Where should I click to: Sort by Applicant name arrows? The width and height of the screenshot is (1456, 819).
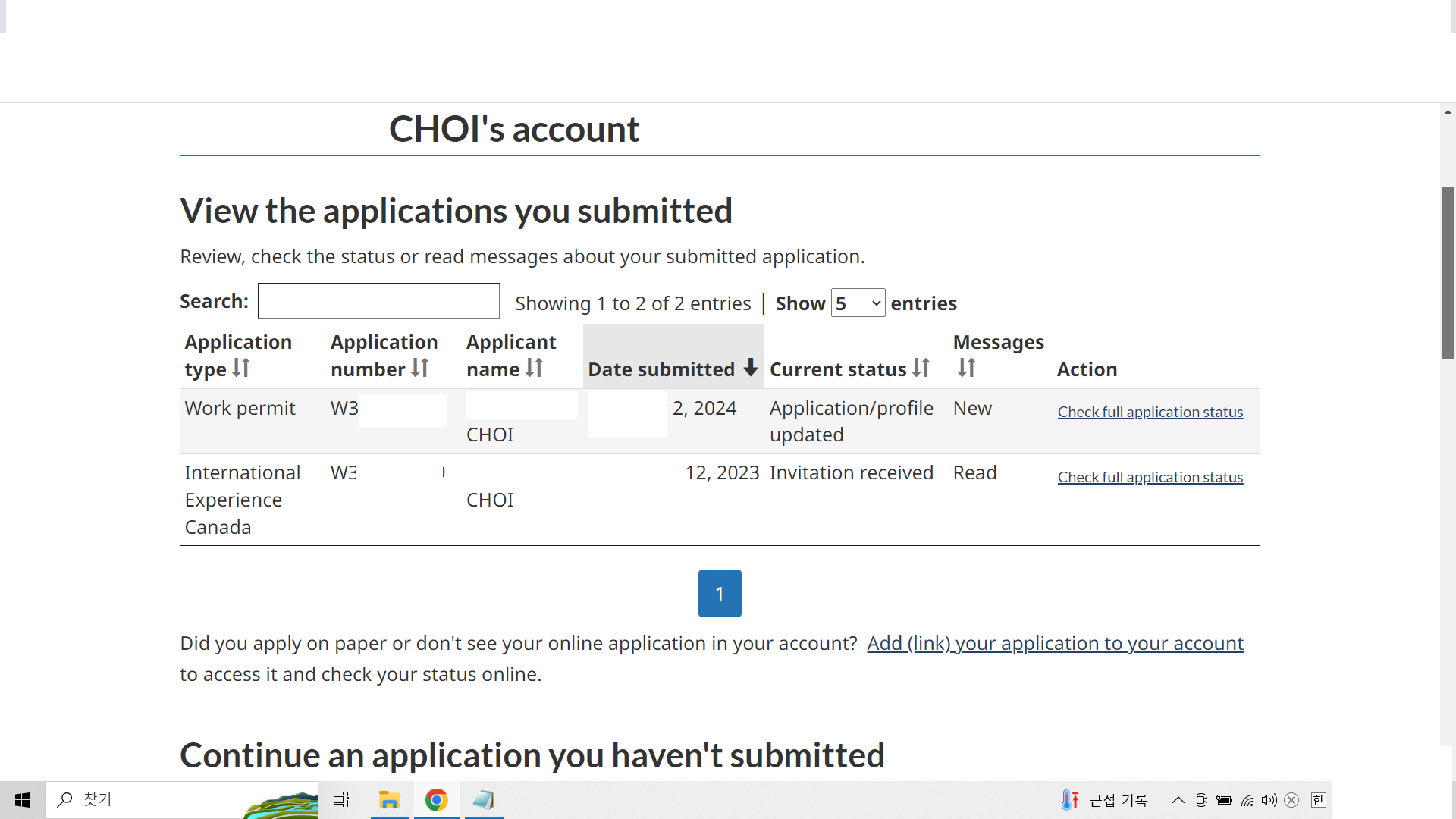[534, 368]
